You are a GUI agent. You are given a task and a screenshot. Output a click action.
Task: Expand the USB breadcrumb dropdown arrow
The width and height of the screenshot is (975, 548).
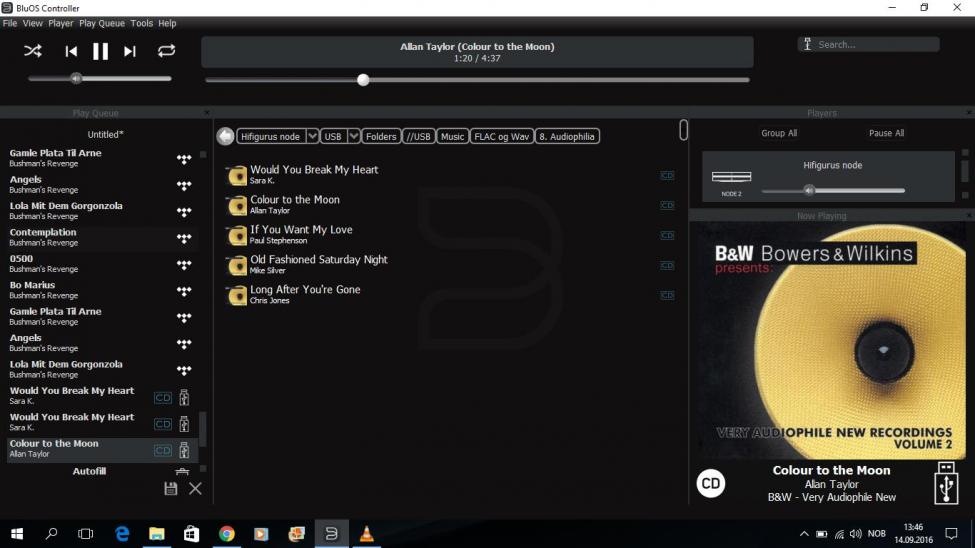353,136
